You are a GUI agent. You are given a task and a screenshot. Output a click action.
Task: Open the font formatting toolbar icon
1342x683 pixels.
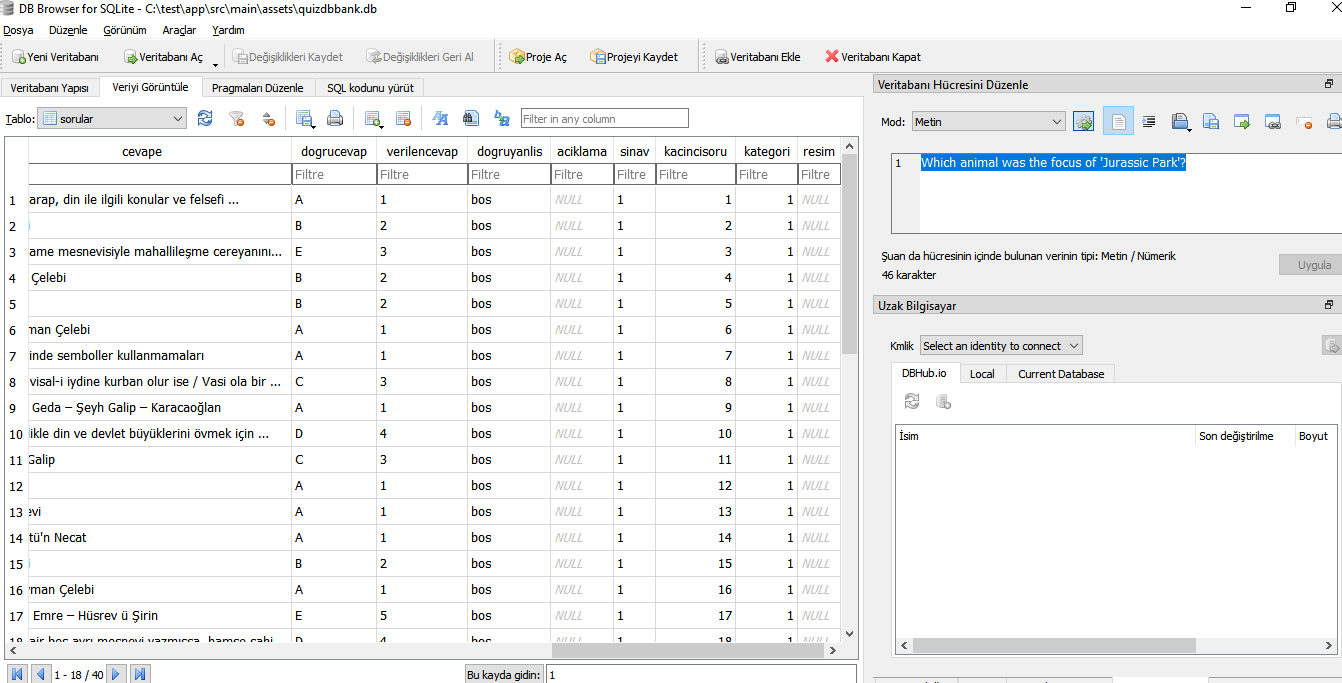(440, 118)
